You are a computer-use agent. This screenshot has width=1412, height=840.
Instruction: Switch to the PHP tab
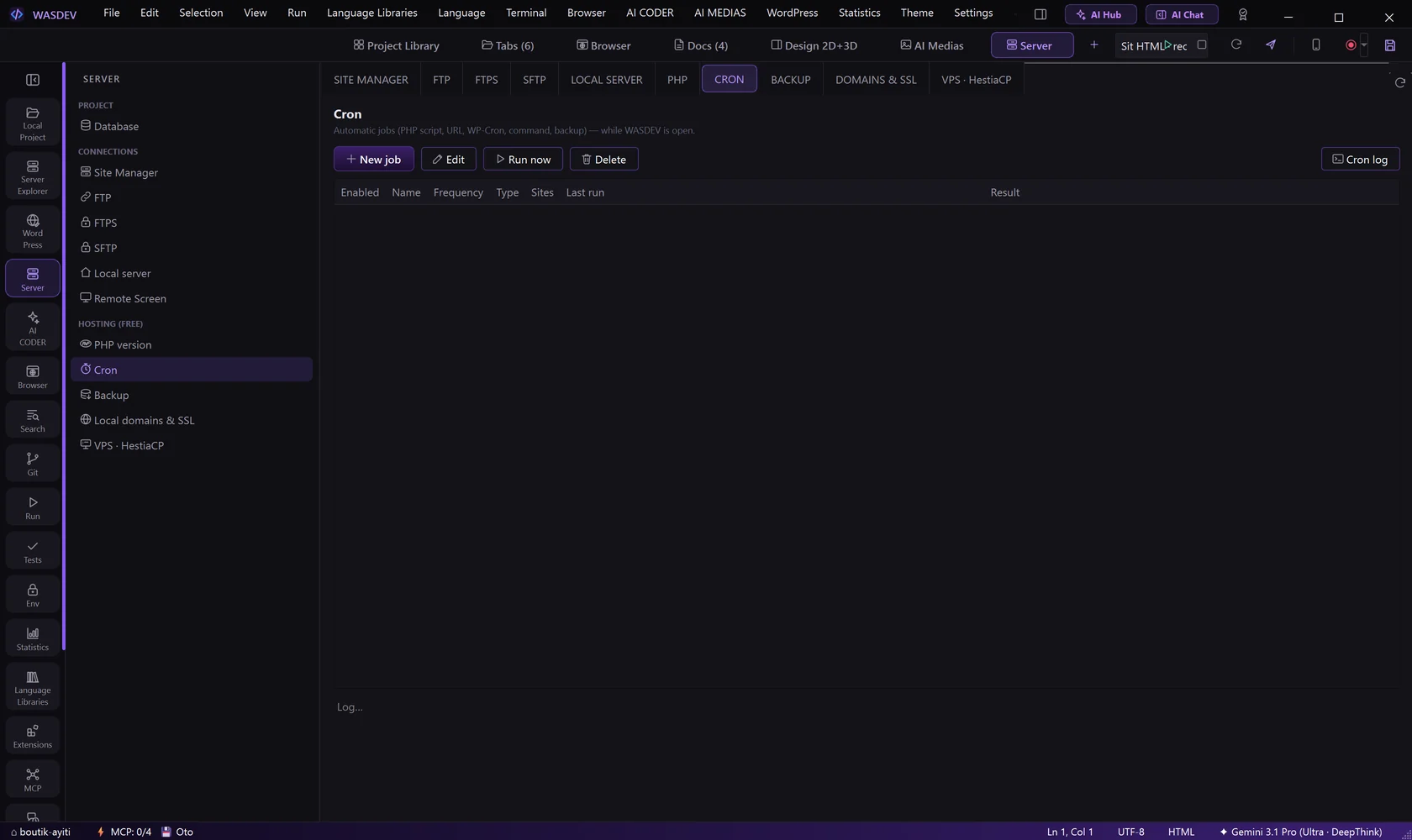click(677, 80)
